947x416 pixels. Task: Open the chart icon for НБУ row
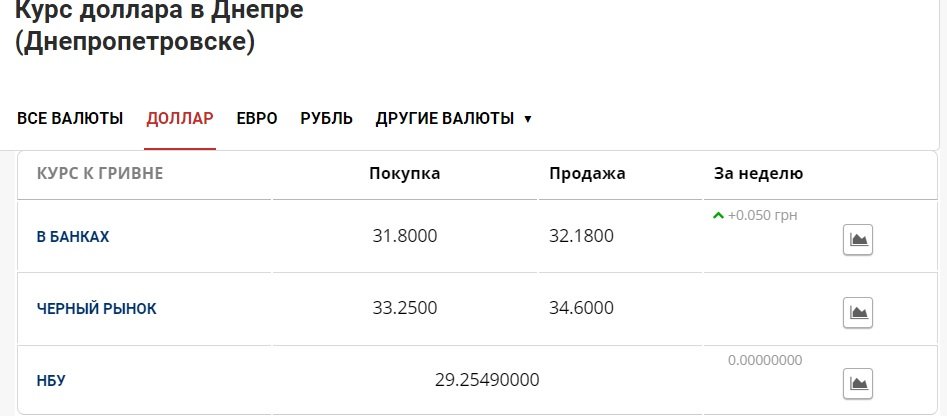pos(858,383)
